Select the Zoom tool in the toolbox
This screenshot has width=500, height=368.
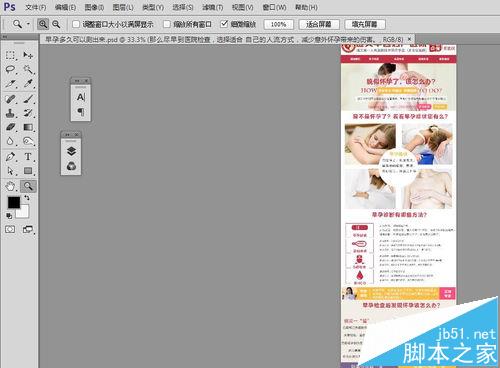(28, 186)
